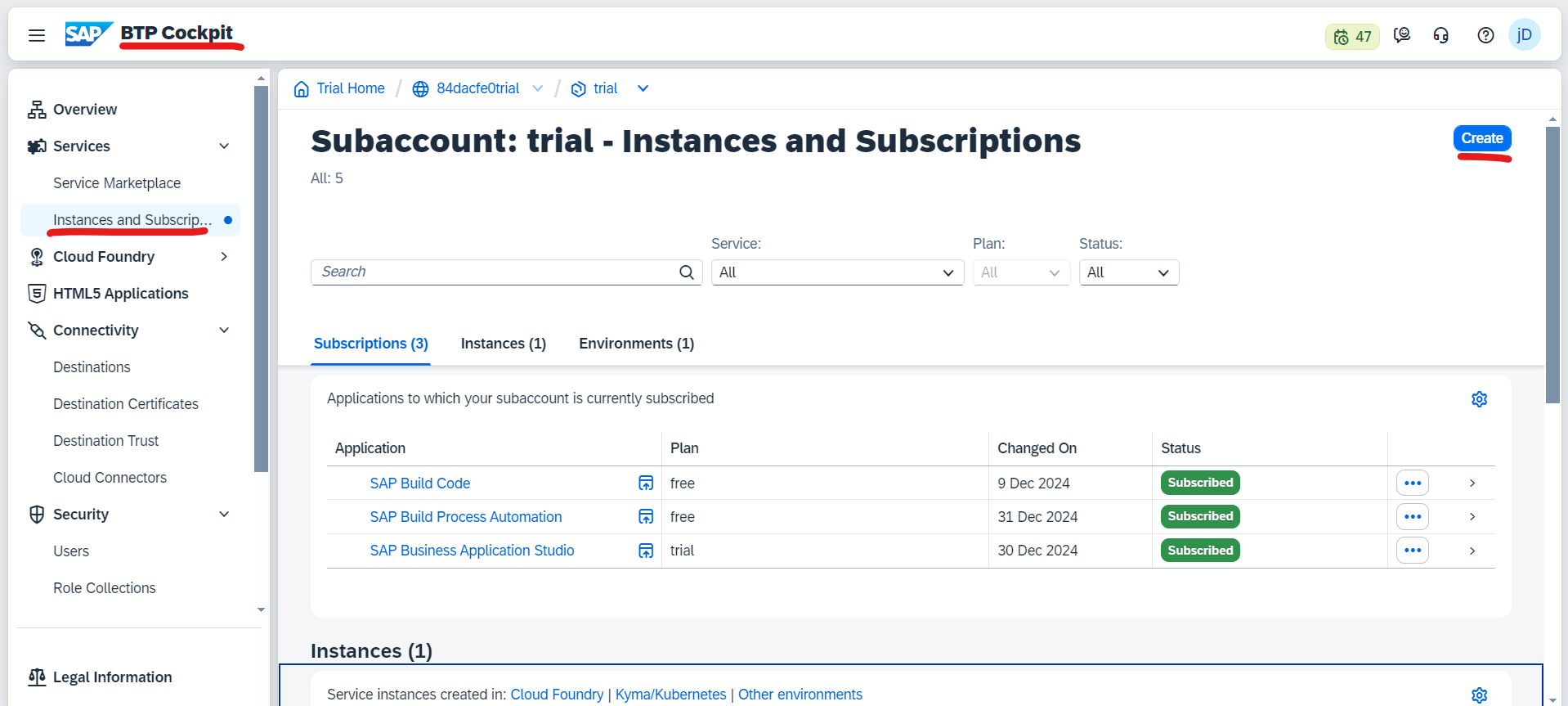Collapse the Security section chevron
The width and height of the screenshot is (1568, 706).
(x=224, y=515)
